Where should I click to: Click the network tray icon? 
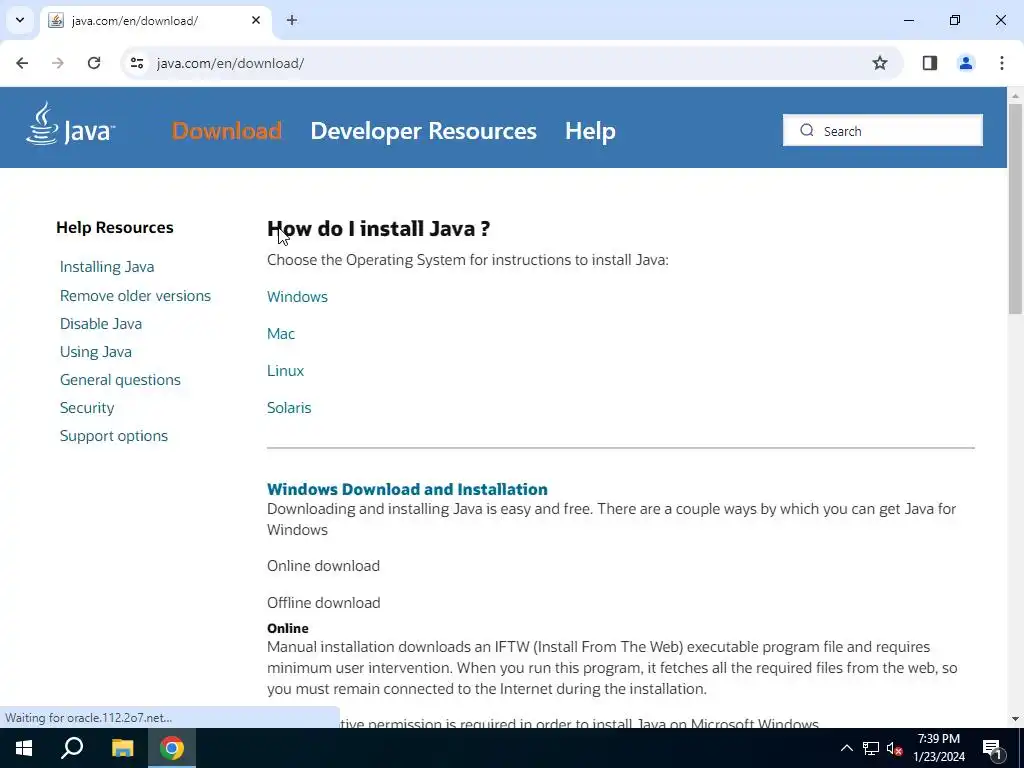[871, 748]
